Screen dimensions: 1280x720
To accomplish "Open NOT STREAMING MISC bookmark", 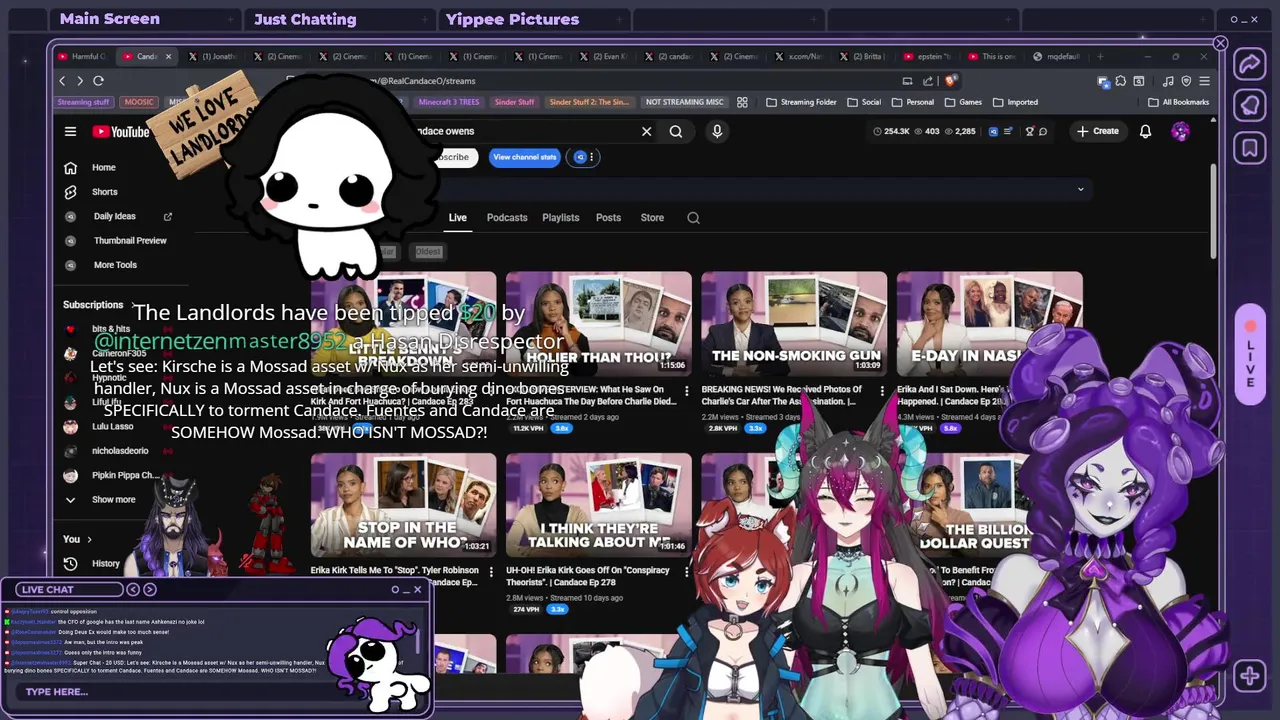I will coord(685,102).
